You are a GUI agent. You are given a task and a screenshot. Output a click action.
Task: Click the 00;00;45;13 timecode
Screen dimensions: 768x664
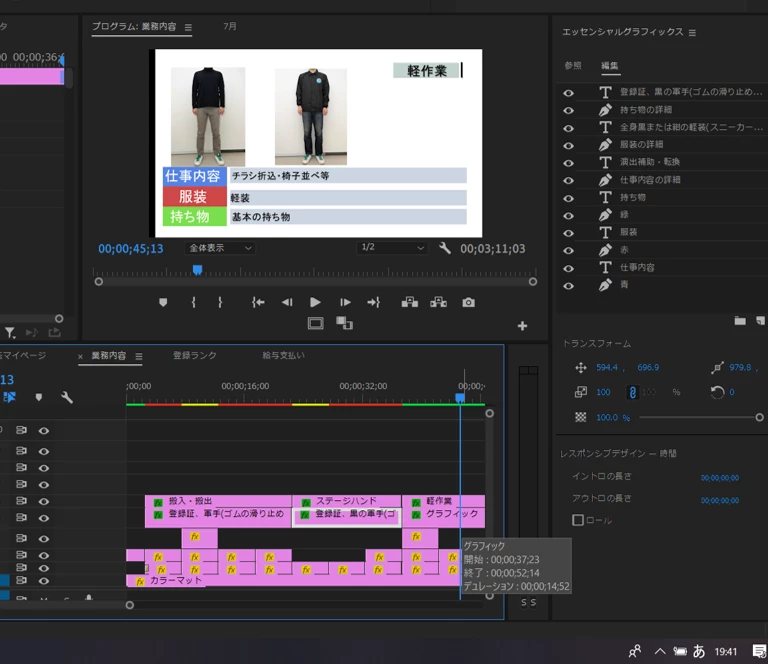131,249
